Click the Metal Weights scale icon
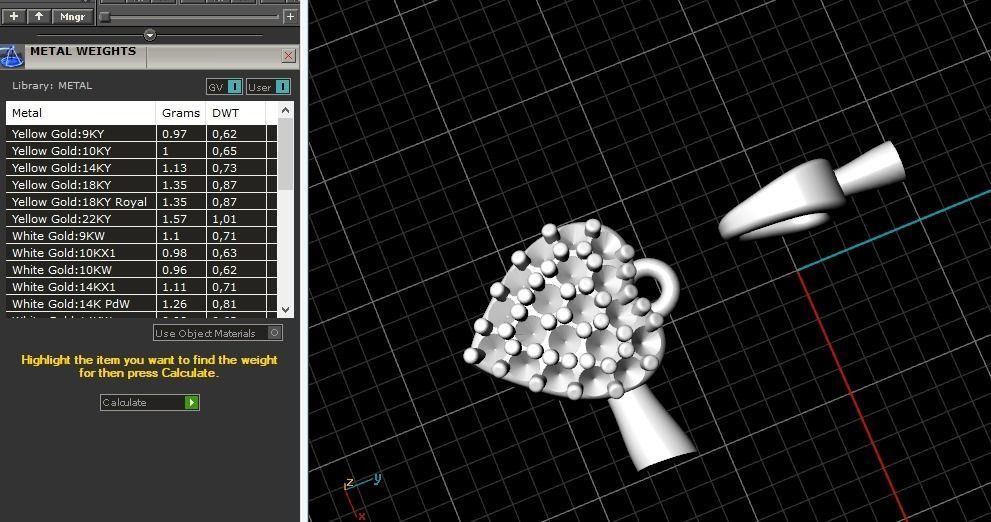The image size is (991, 522). pyautogui.click(x=11, y=56)
